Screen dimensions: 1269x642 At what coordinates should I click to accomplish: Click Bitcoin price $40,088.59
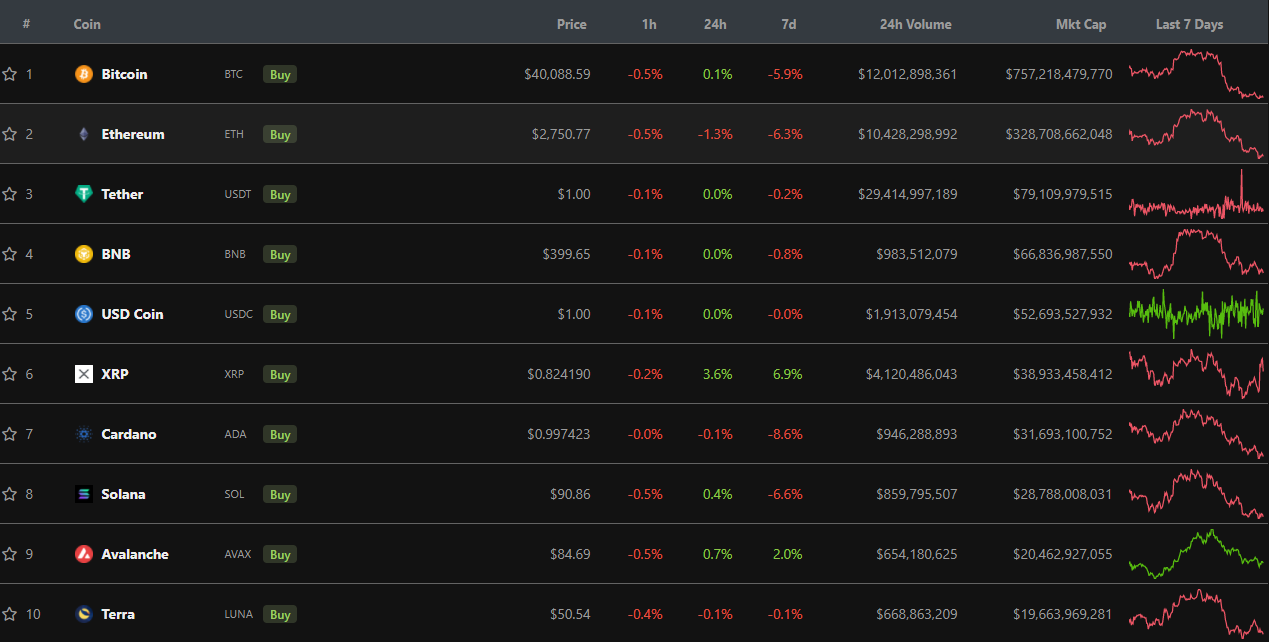[557, 74]
